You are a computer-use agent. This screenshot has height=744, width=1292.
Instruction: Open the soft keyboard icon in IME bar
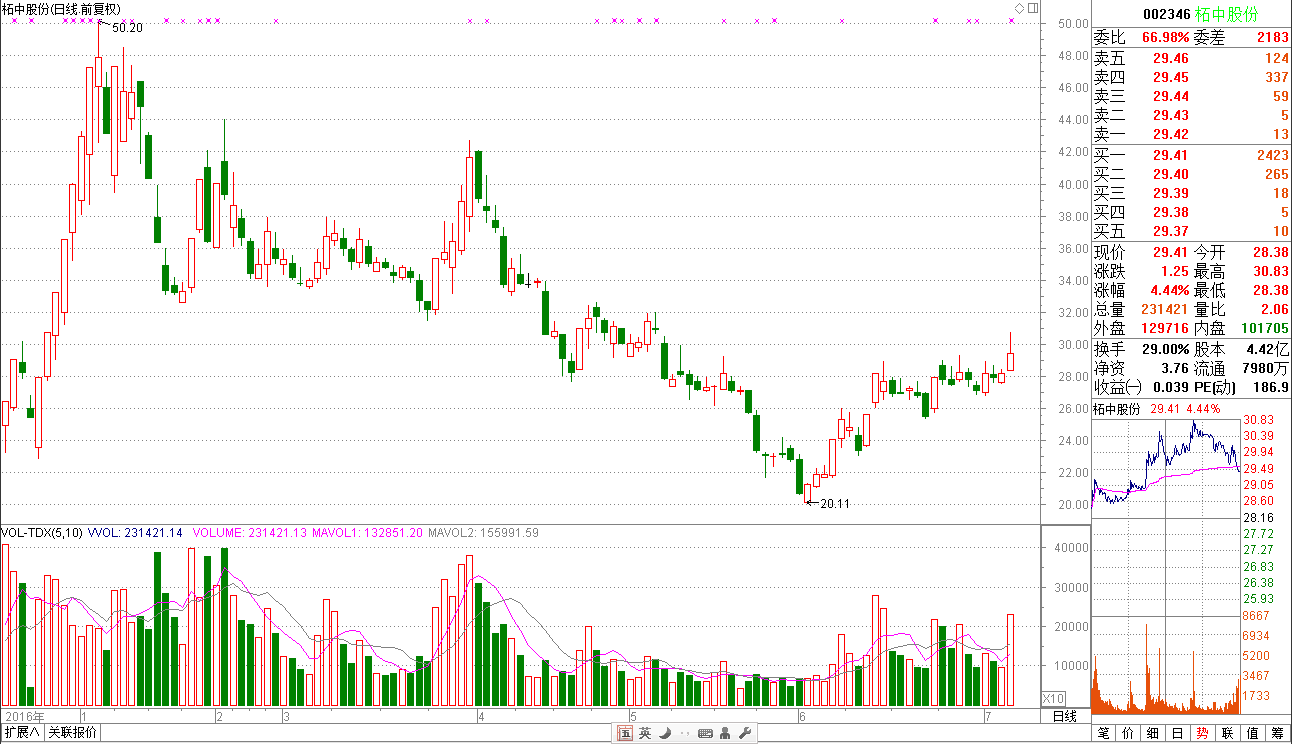(x=705, y=733)
